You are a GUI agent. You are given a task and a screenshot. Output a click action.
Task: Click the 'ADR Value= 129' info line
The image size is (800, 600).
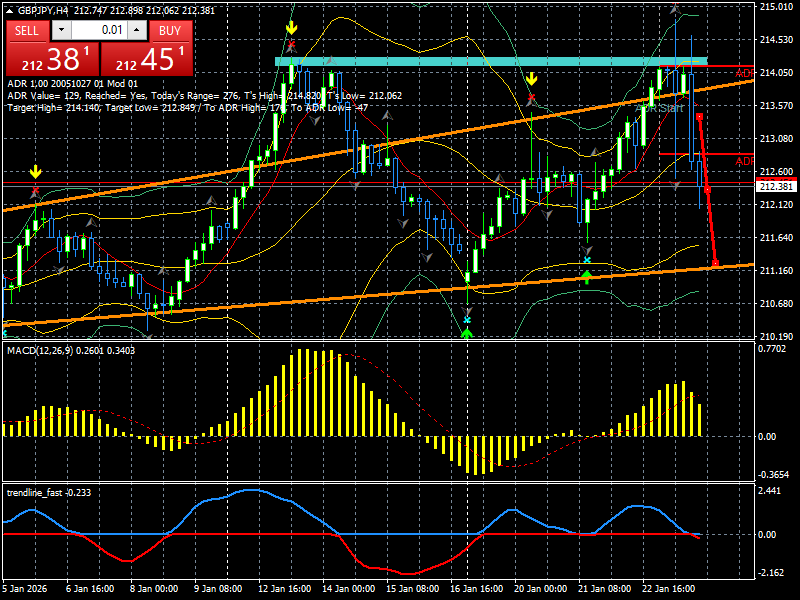point(205,95)
